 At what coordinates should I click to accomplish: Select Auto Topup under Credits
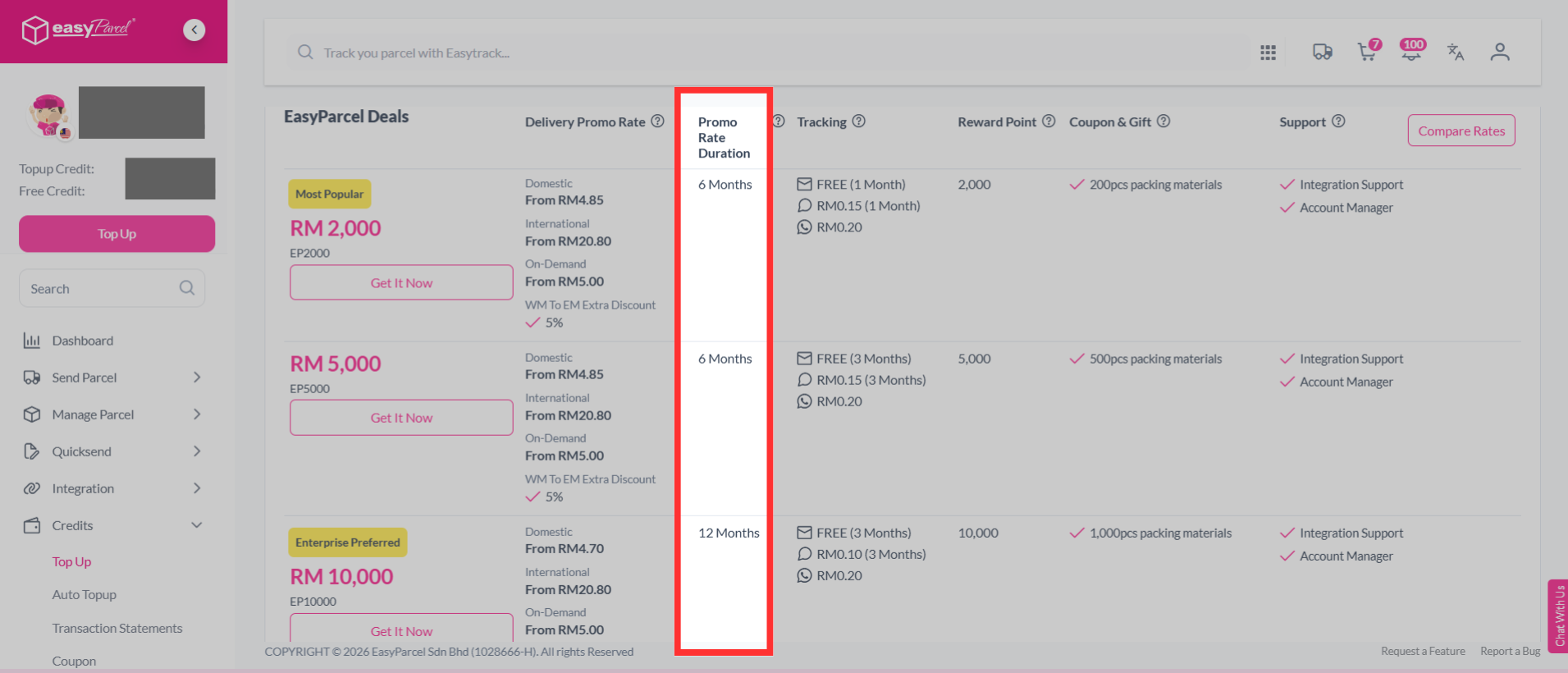coord(85,595)
